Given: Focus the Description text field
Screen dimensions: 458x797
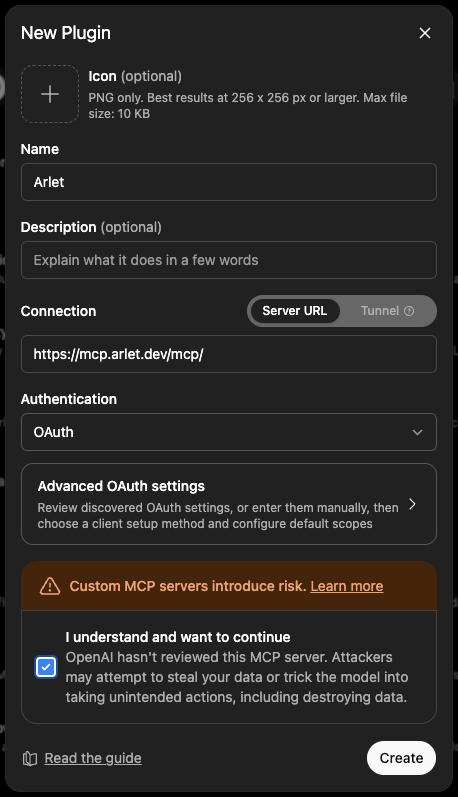Looking at the screenshot, I should point(229,260).
